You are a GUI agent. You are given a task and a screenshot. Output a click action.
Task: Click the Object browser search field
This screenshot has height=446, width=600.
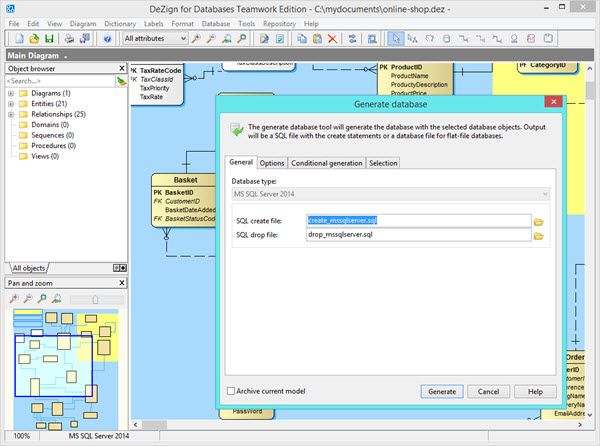click(60, 81)
